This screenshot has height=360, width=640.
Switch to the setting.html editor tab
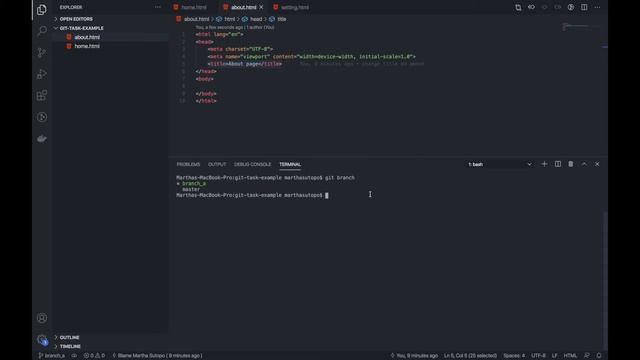(294, 7)
